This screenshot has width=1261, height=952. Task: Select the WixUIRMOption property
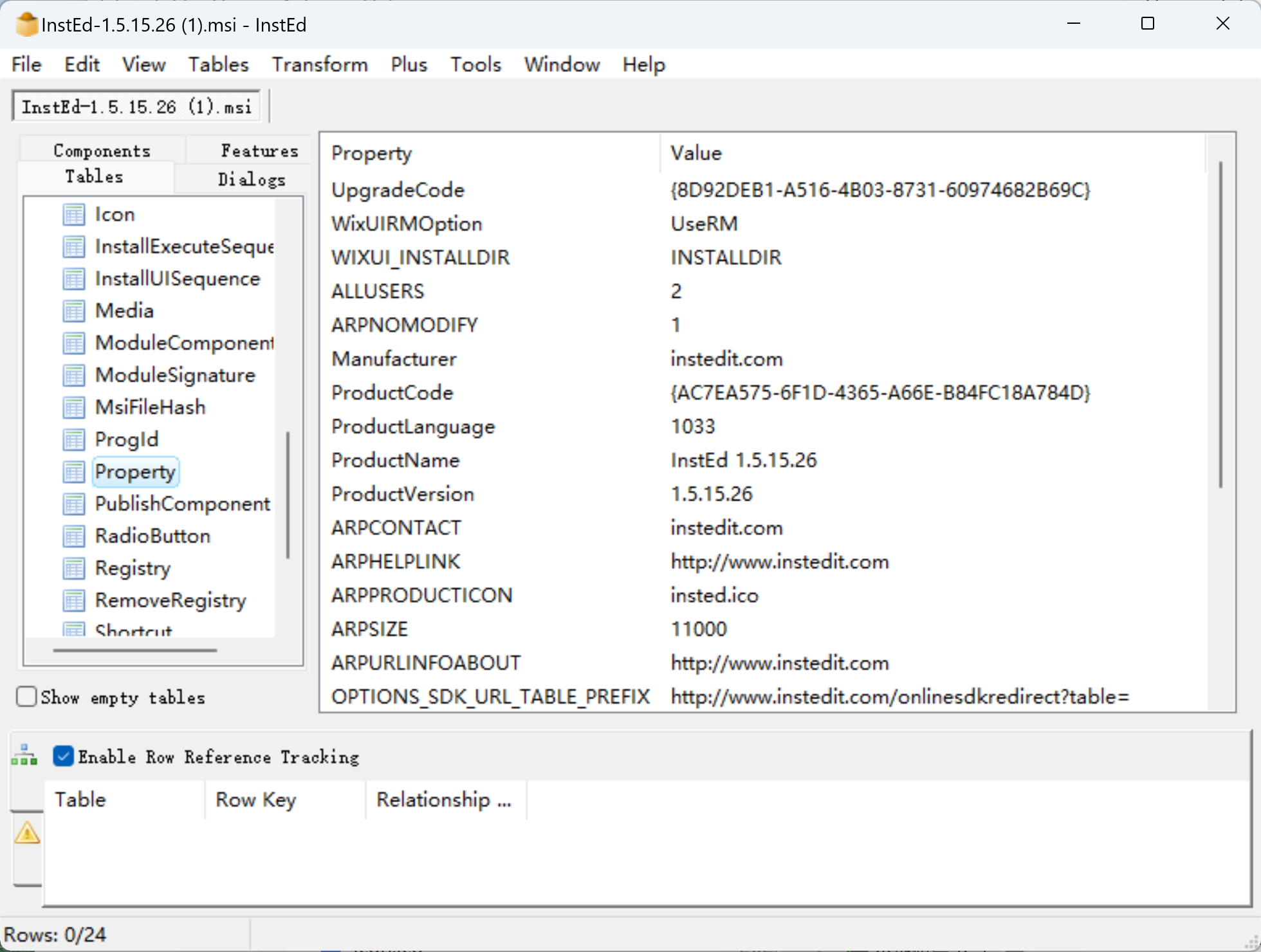click(x=407, y=224)
